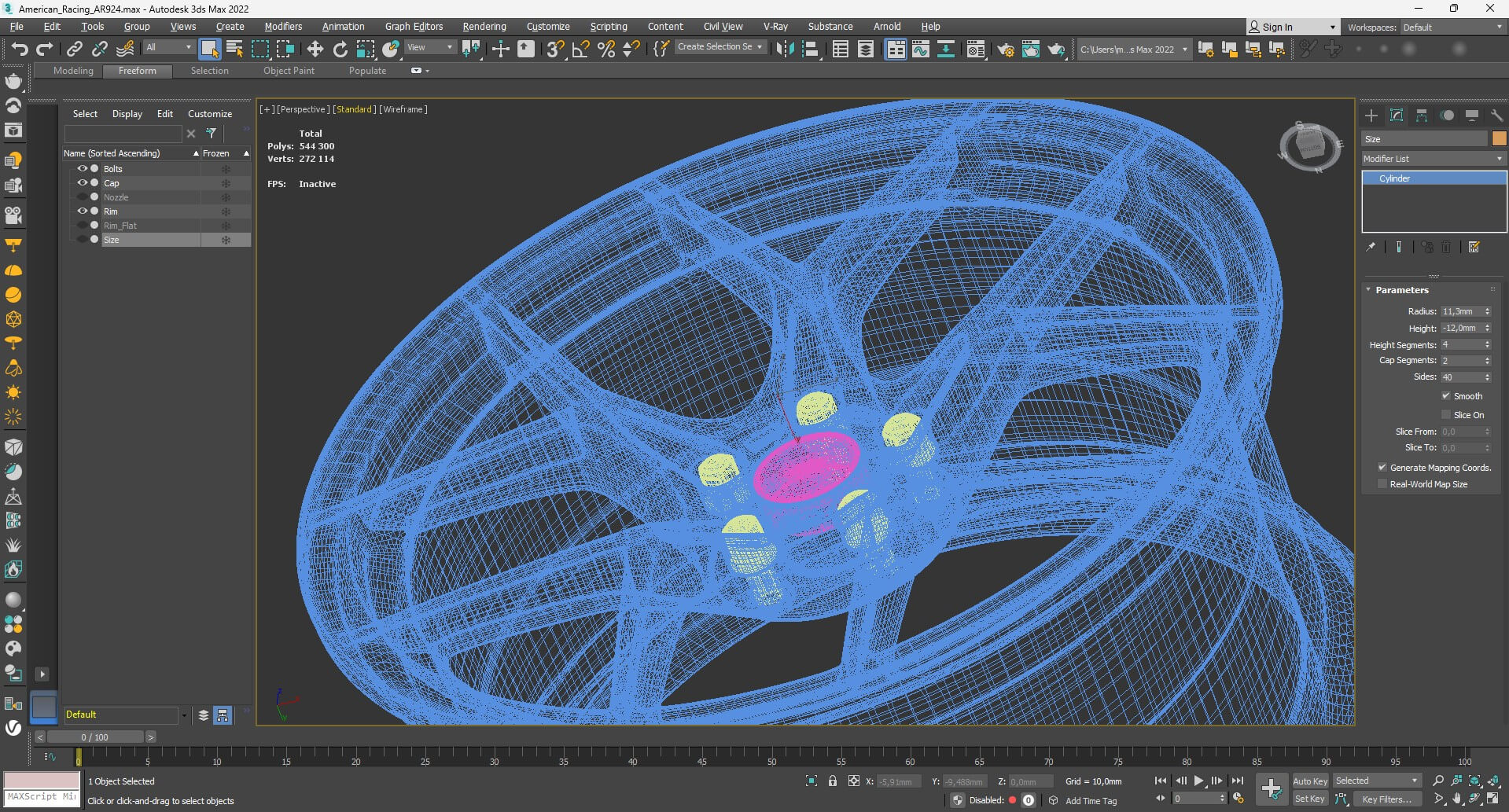Click the Undo arrow icon

(19, 50)
